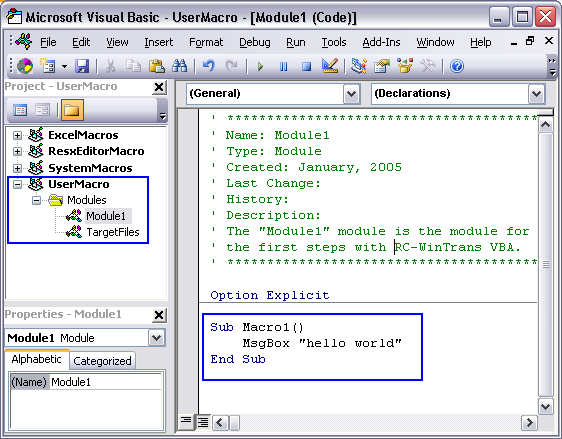Open the (Declarations) procedure dropdown
The width and height of the screenshot is (562, 439).
(x=536, y=94)
